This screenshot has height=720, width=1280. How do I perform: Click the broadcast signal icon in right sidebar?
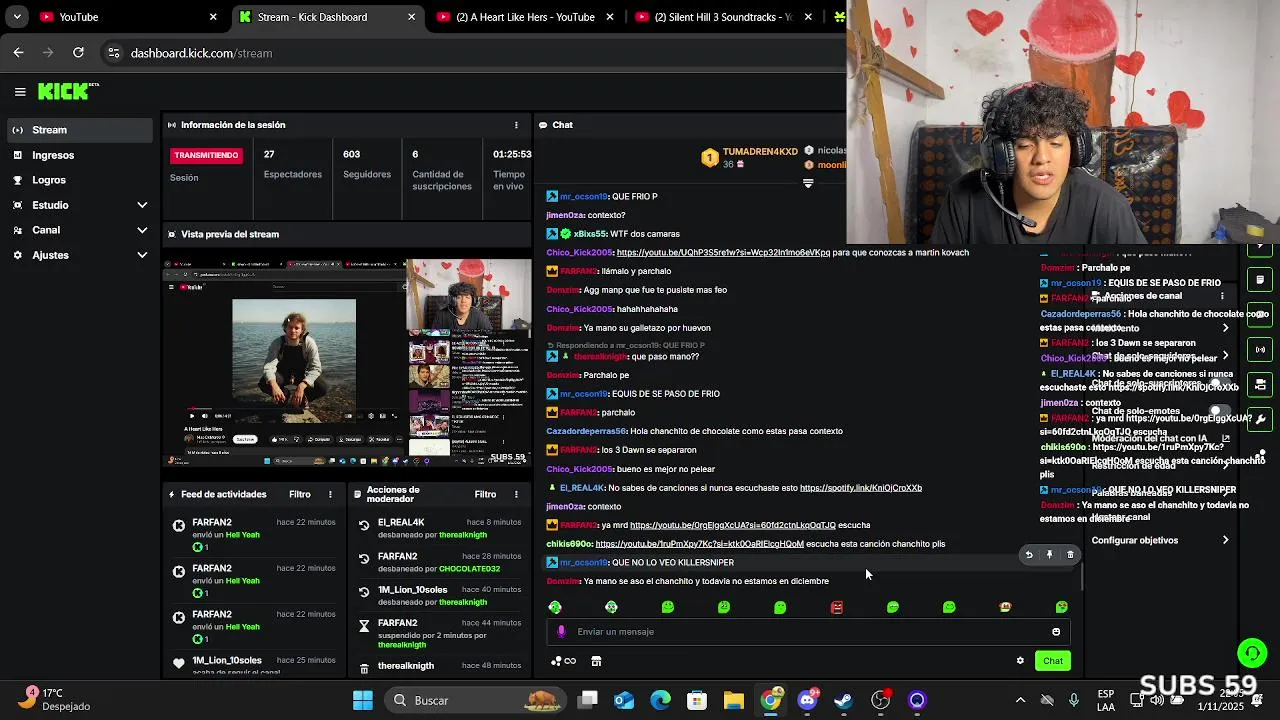(x=1260, y=350)
